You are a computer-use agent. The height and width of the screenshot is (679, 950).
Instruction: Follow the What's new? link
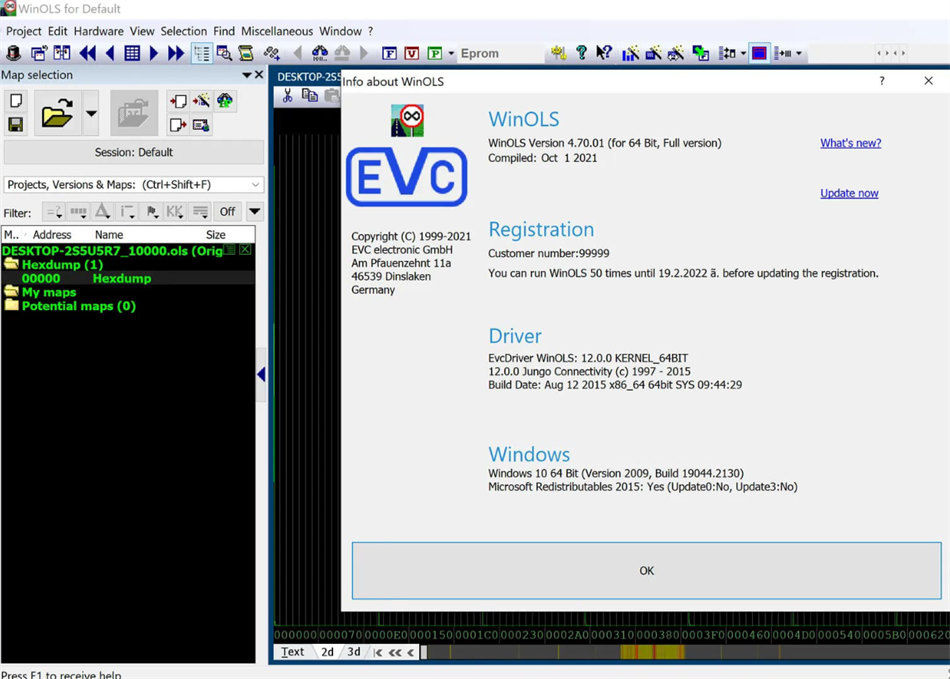pos(850,143)
